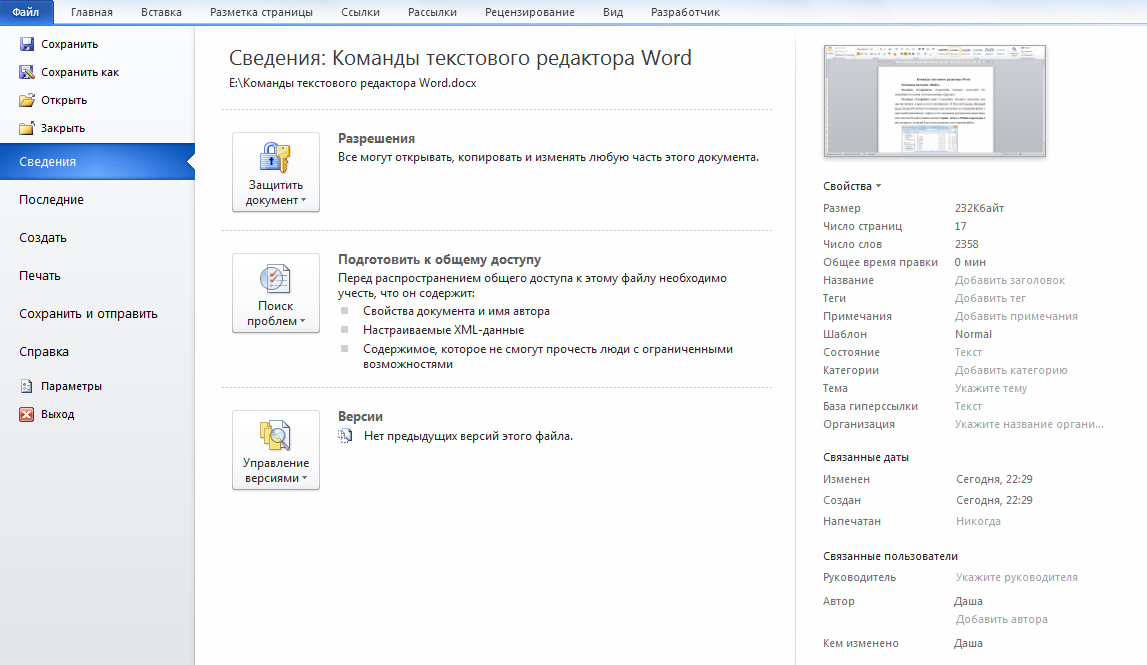The height and width of the screenshot is (665, 1147).
Task: Select Справка in the backstage menu
Action: pyautogui.click(x=97, y=352)
